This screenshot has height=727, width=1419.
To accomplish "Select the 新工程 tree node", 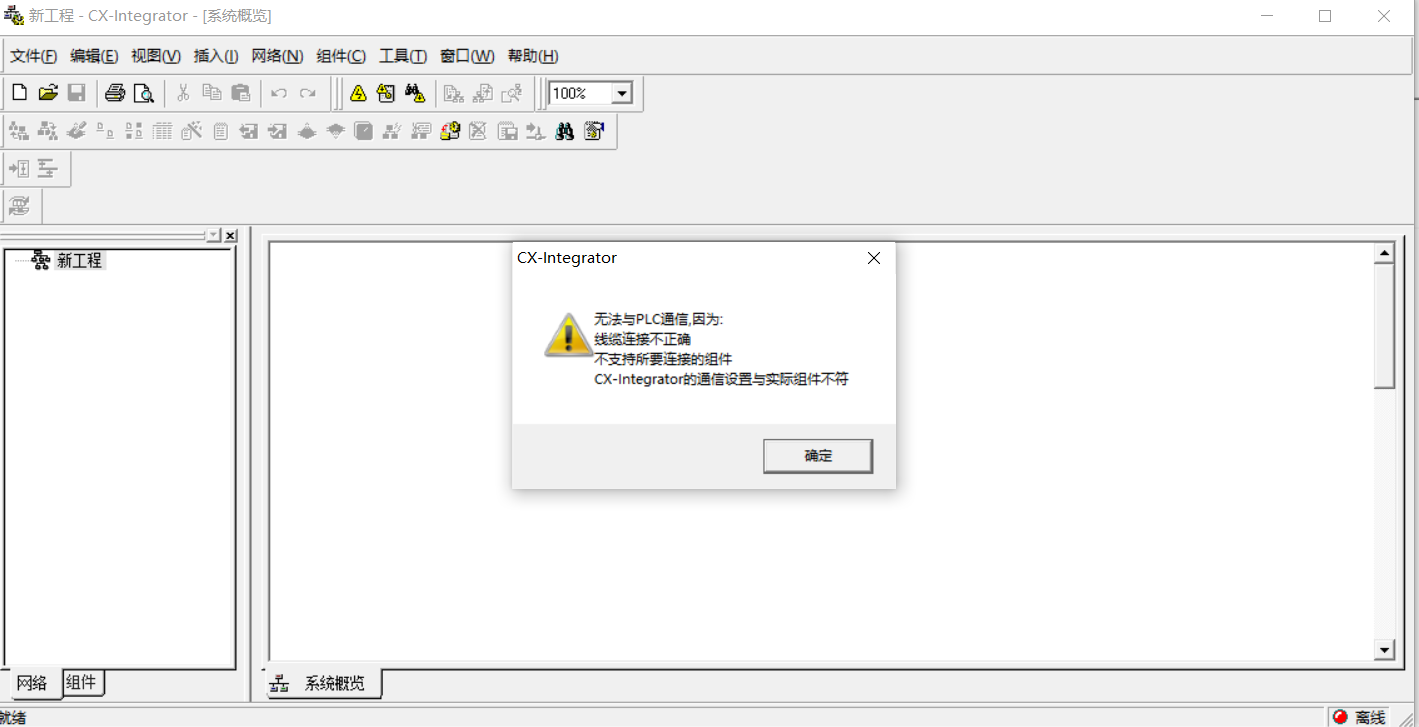I will pos(79,260).
